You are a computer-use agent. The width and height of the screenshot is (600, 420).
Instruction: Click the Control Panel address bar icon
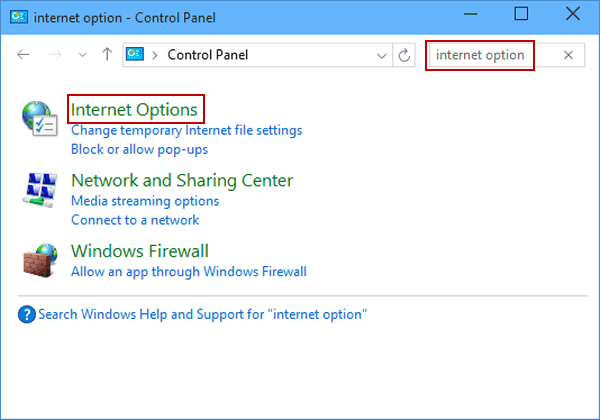coord(135,54)
